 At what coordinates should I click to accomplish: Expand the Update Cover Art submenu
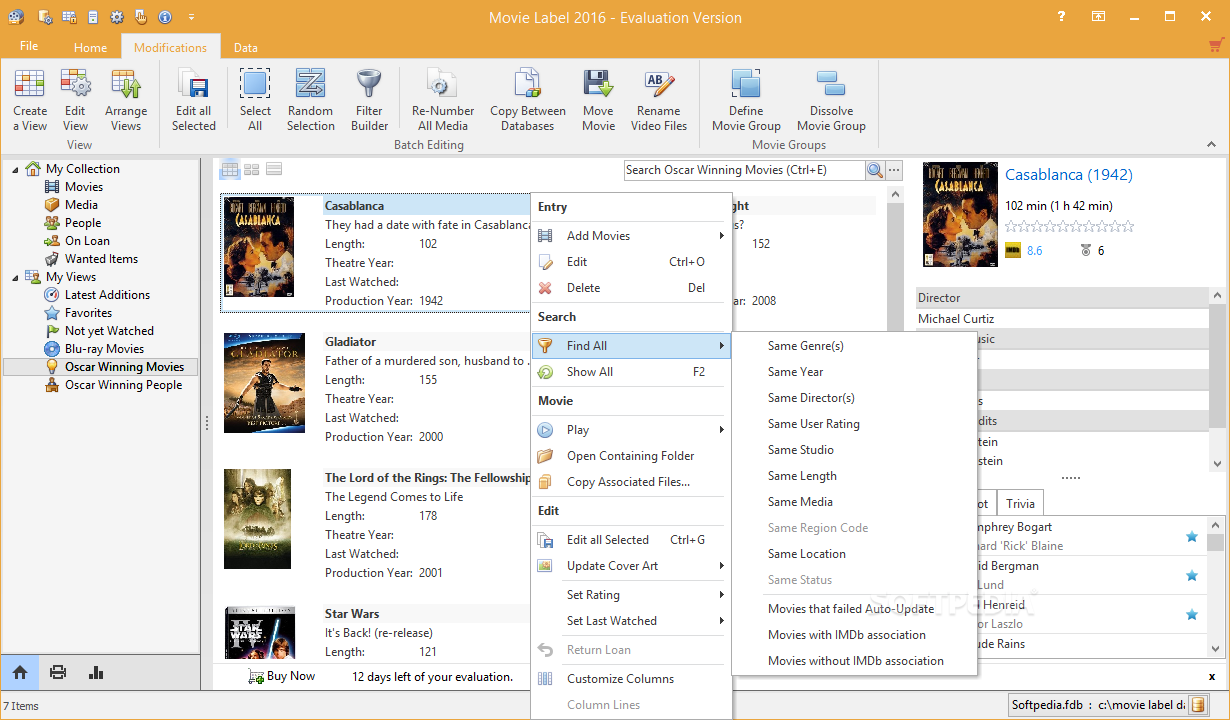[x=630, y=566]
